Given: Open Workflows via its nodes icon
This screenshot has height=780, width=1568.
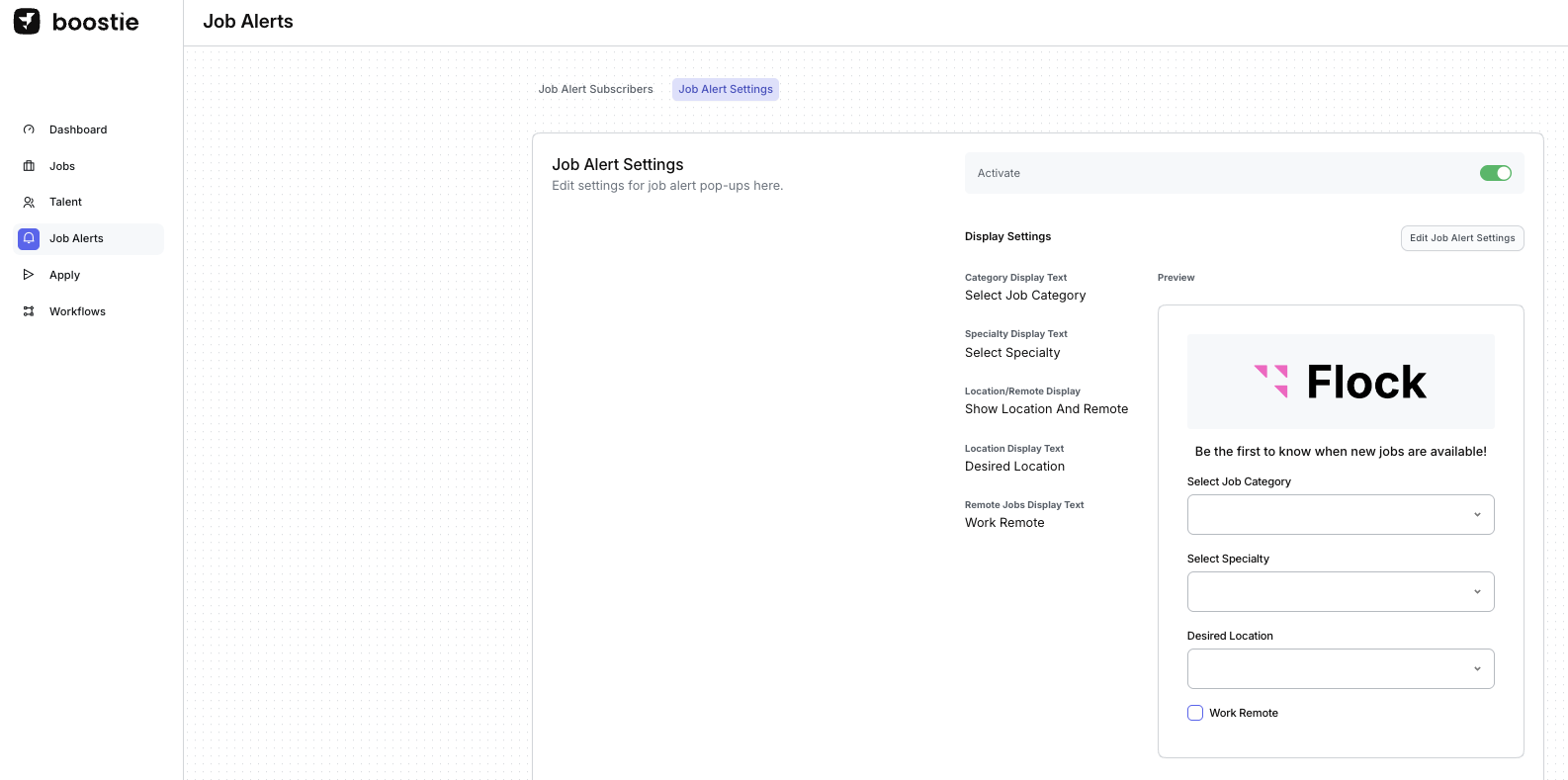Looking at the screenshot, I should pyautogui.click(x=29, y=311).
